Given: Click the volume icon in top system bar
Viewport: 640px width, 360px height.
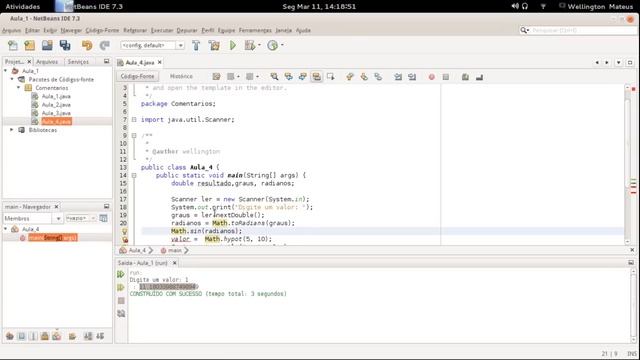Looking at the screenshot, I should click(515, 6).
